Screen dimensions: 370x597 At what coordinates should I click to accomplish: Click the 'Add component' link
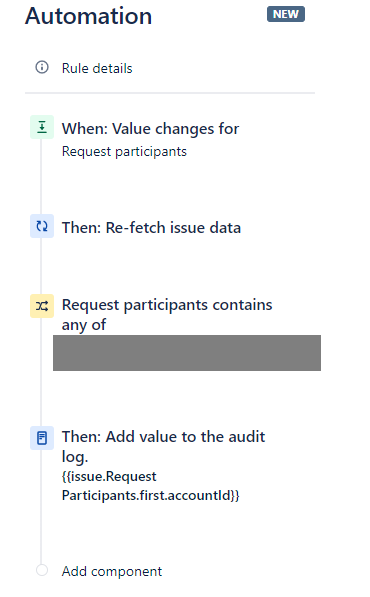[112, 571]
